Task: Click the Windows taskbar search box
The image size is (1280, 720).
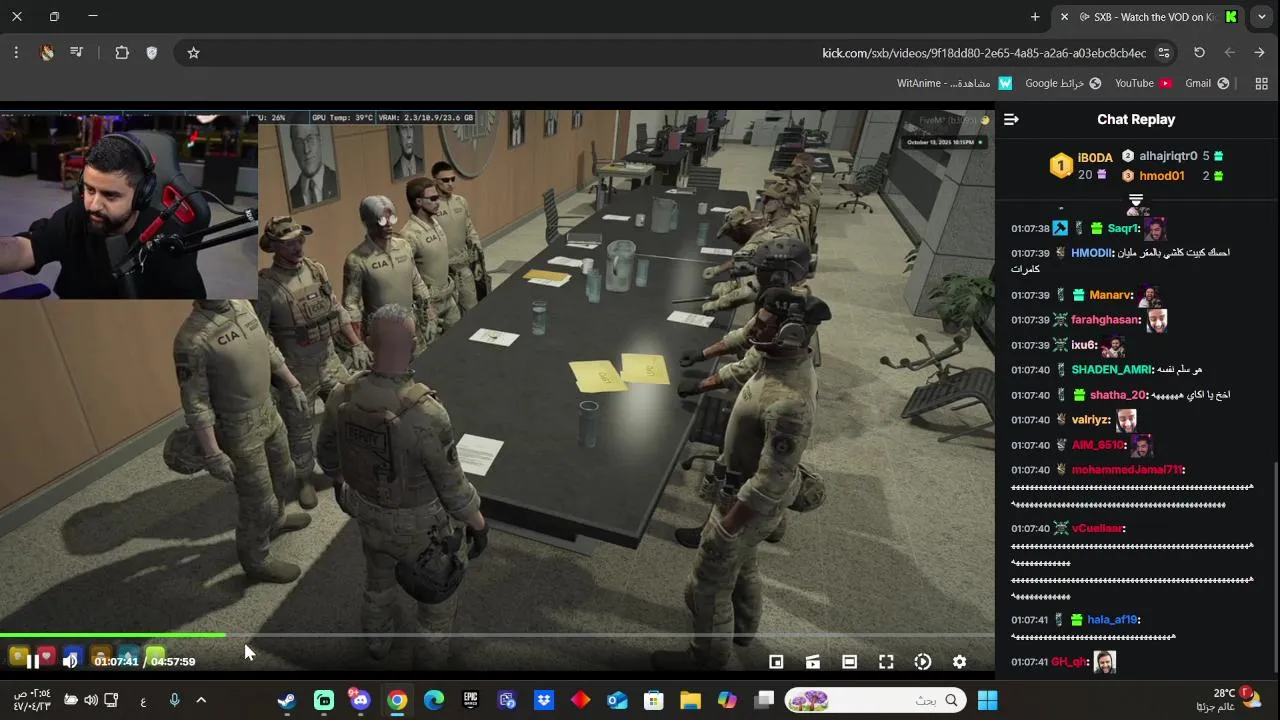Action: tap(876, 700)
